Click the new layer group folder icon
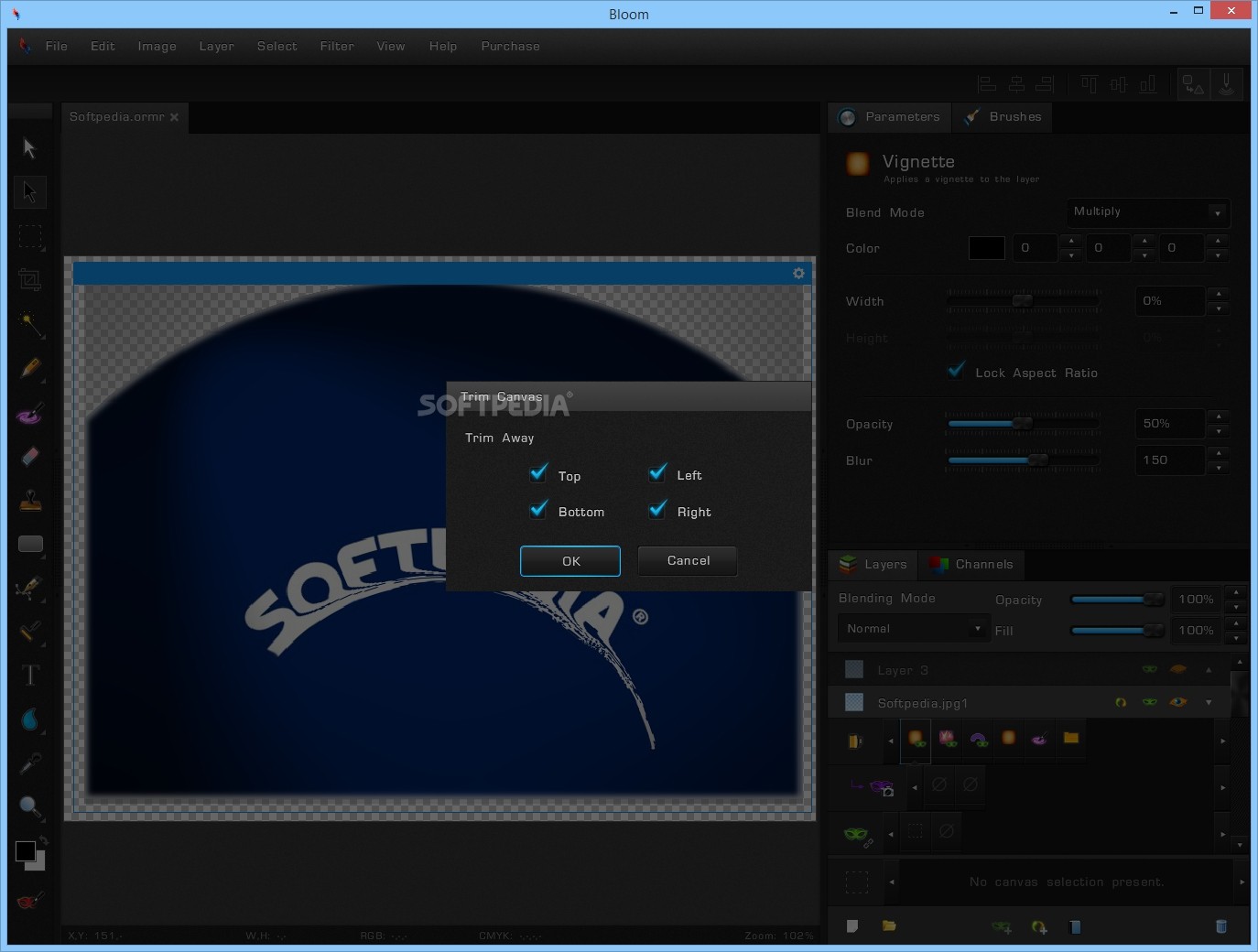Viewport: 1258px width, 952px height. pos(889,926)
